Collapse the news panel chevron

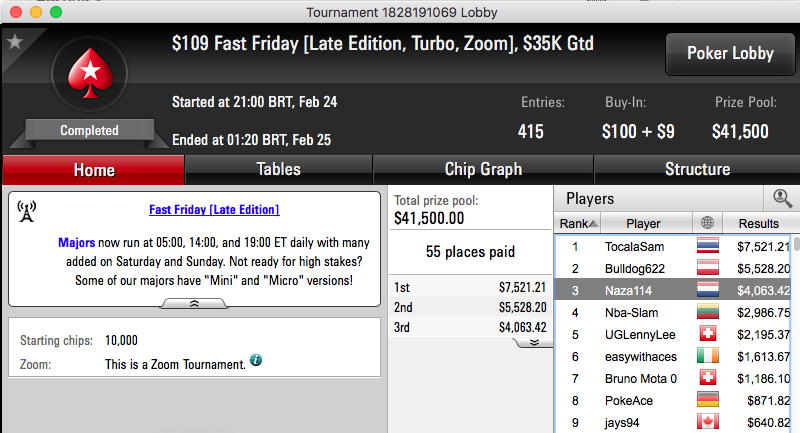194,303
